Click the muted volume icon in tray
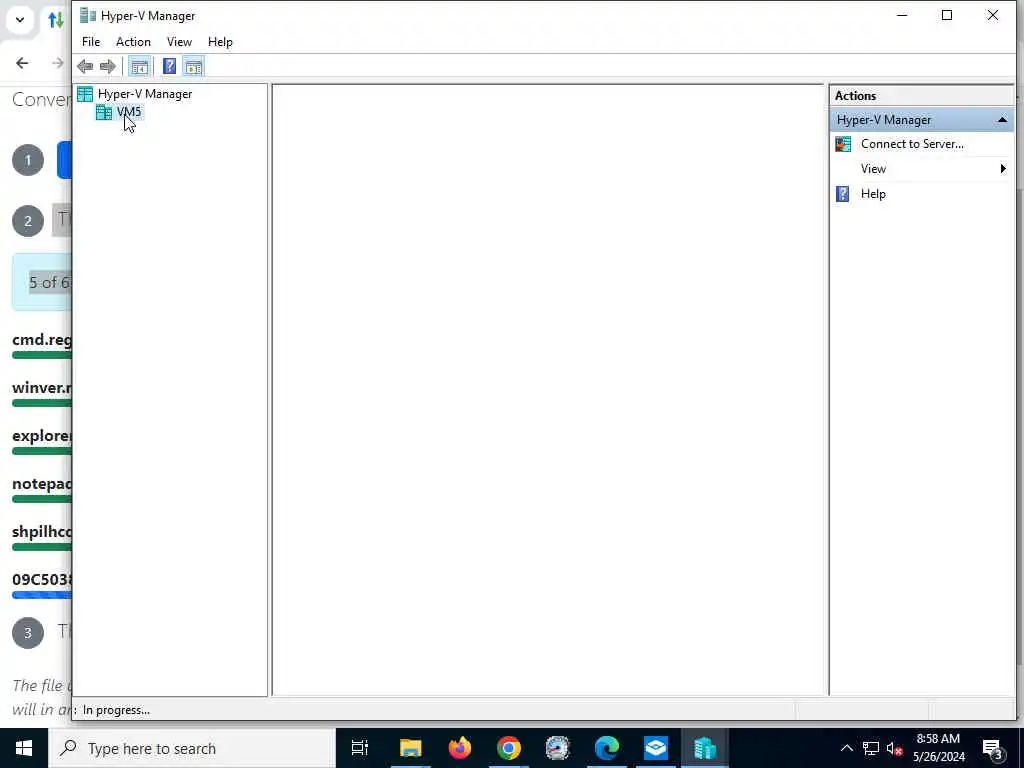 coord(895,748)
